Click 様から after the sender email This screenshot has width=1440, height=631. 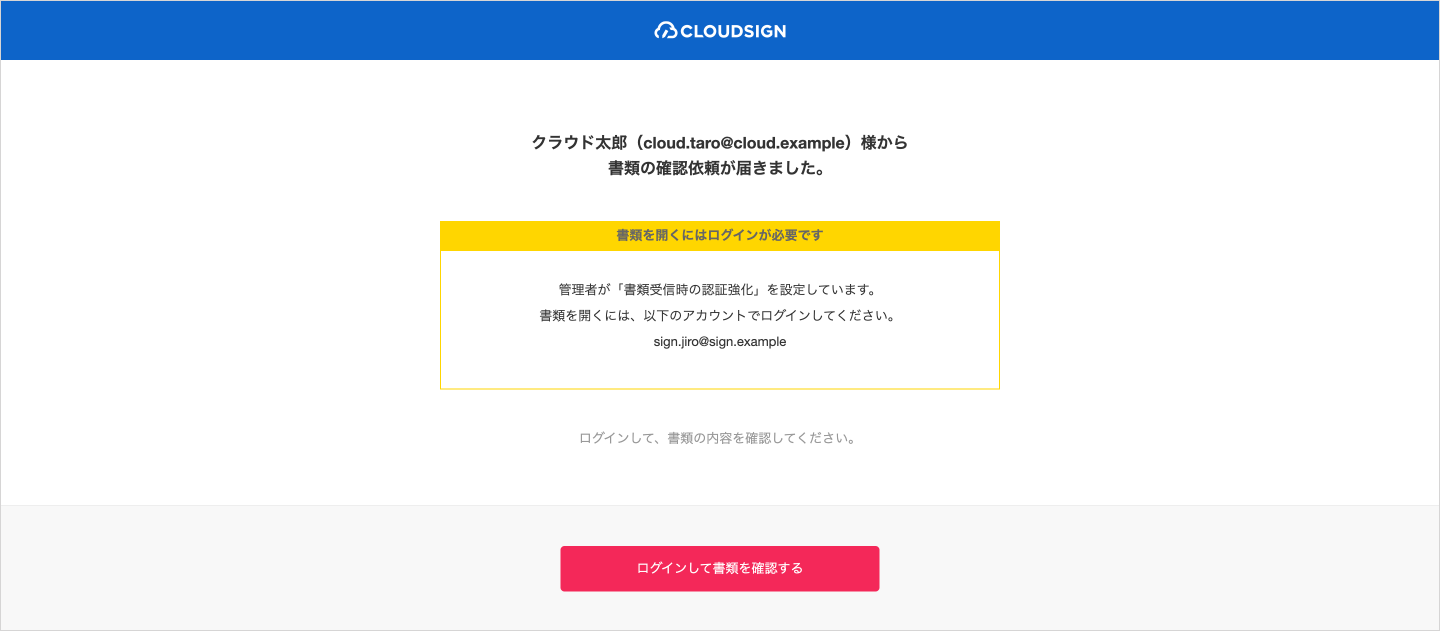point(883,143)
